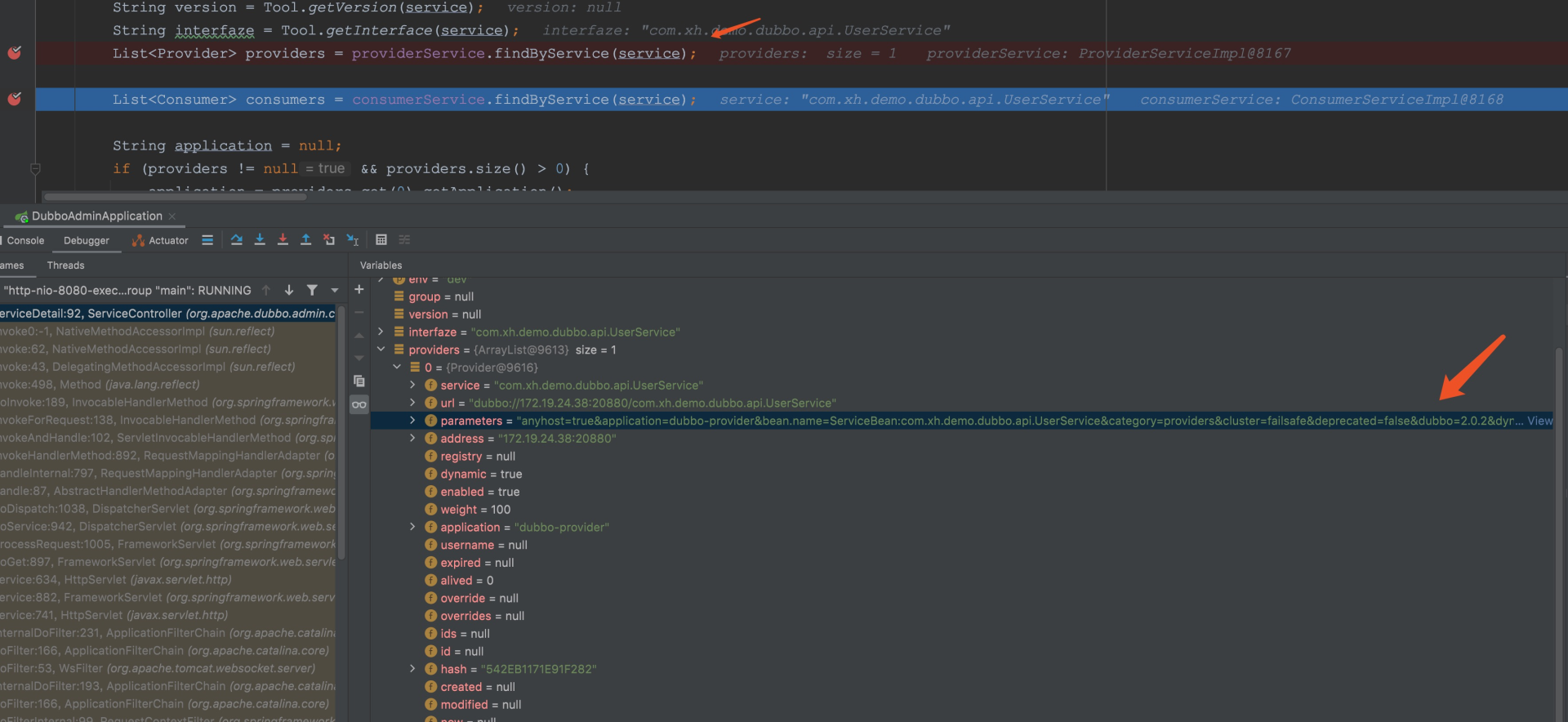The width and height of the screenshot is (1568, 722).
Task: Click the New Watch plus icon
Action: click(359, 290)
